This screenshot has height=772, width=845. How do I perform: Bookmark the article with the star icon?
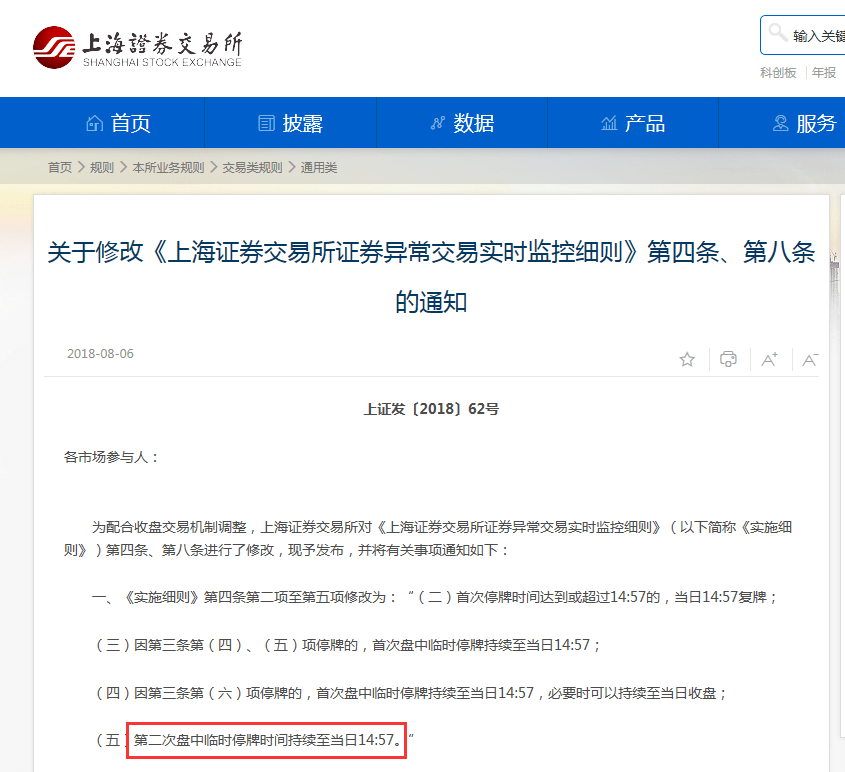[x=687, y=359]
